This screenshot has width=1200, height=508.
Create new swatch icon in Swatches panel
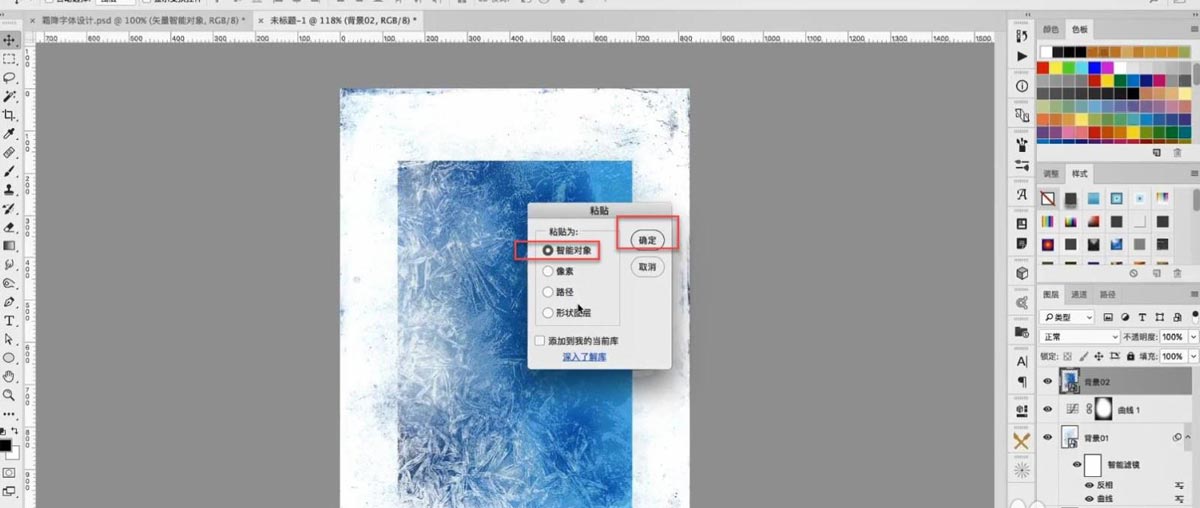(x=1157, y=153)
